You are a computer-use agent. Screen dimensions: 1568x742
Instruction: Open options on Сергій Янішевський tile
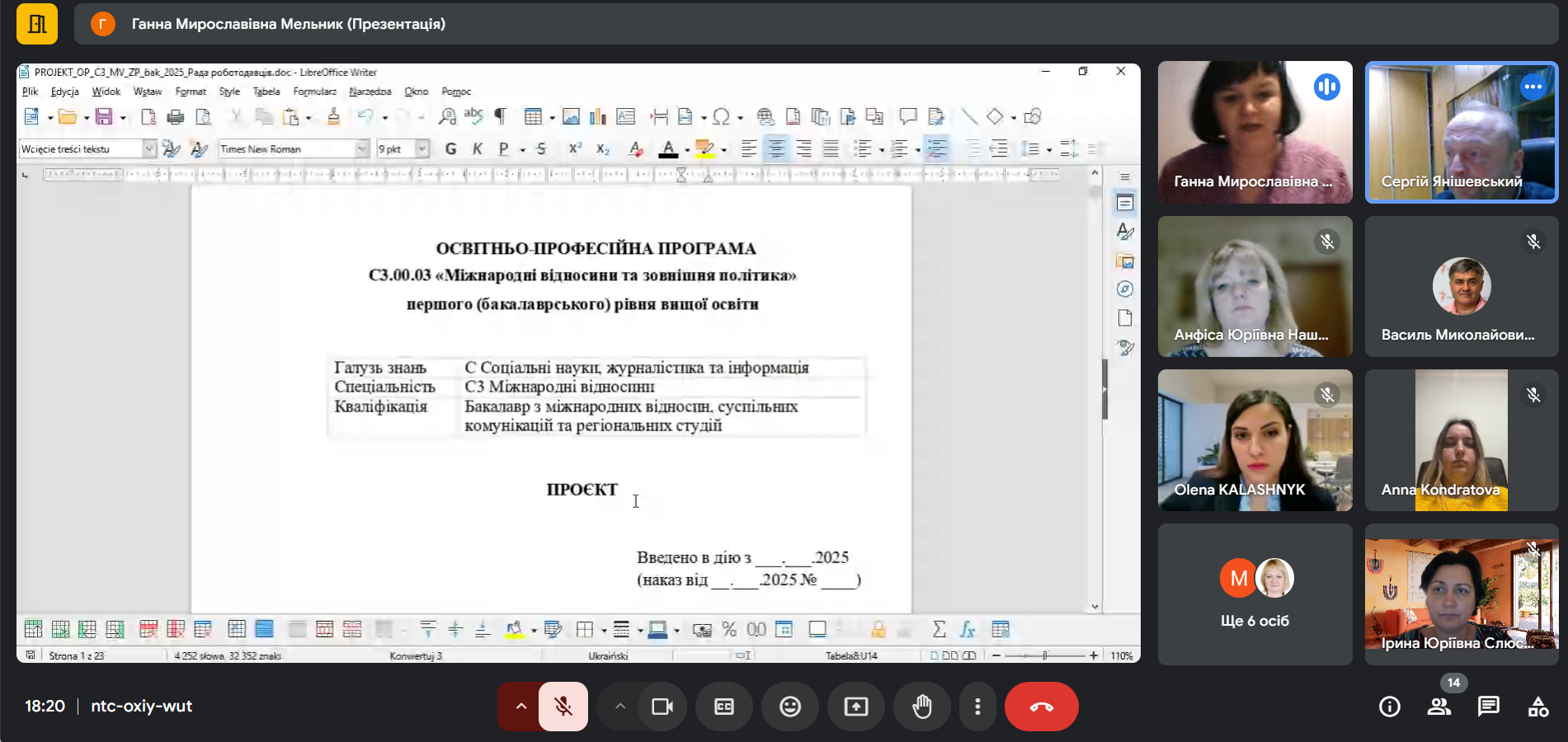click(1533, 87)
